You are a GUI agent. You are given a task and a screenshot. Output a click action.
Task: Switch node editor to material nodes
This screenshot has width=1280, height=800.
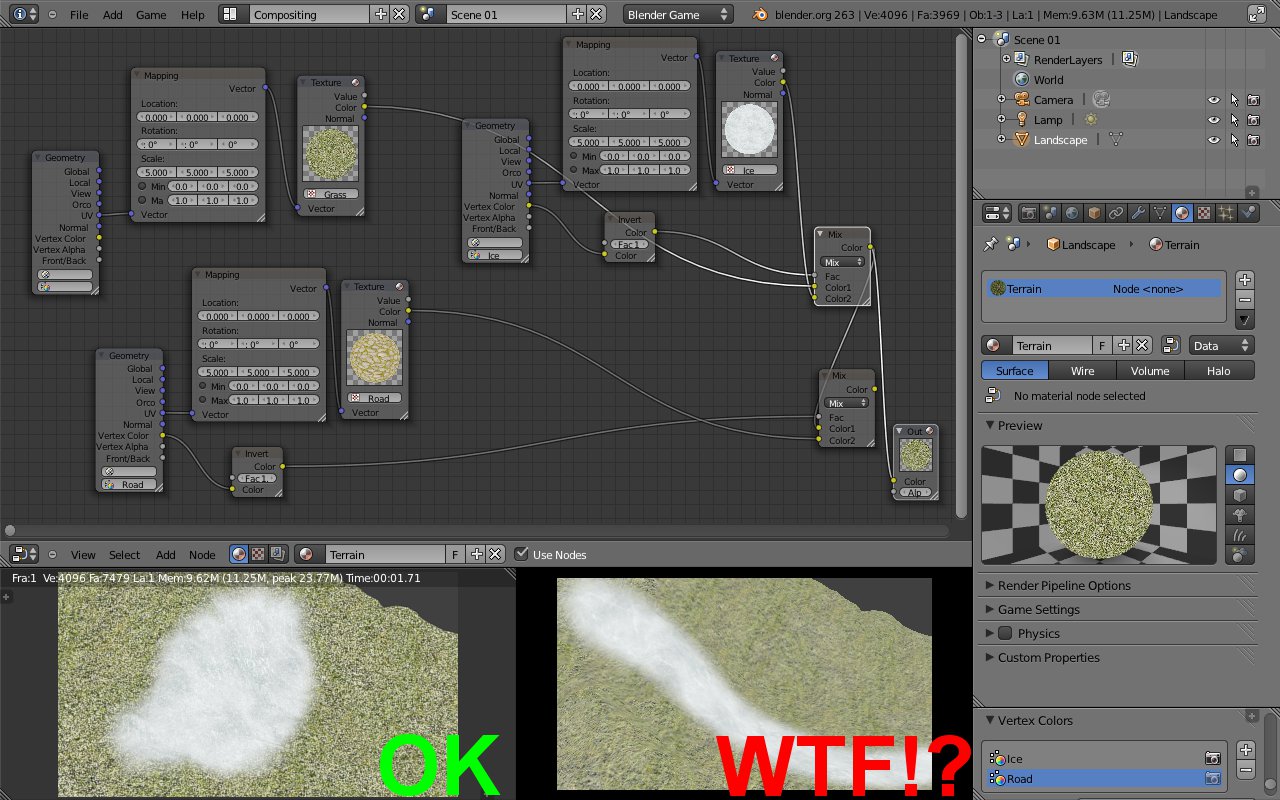pyautogui.click(x=239, y=554)
